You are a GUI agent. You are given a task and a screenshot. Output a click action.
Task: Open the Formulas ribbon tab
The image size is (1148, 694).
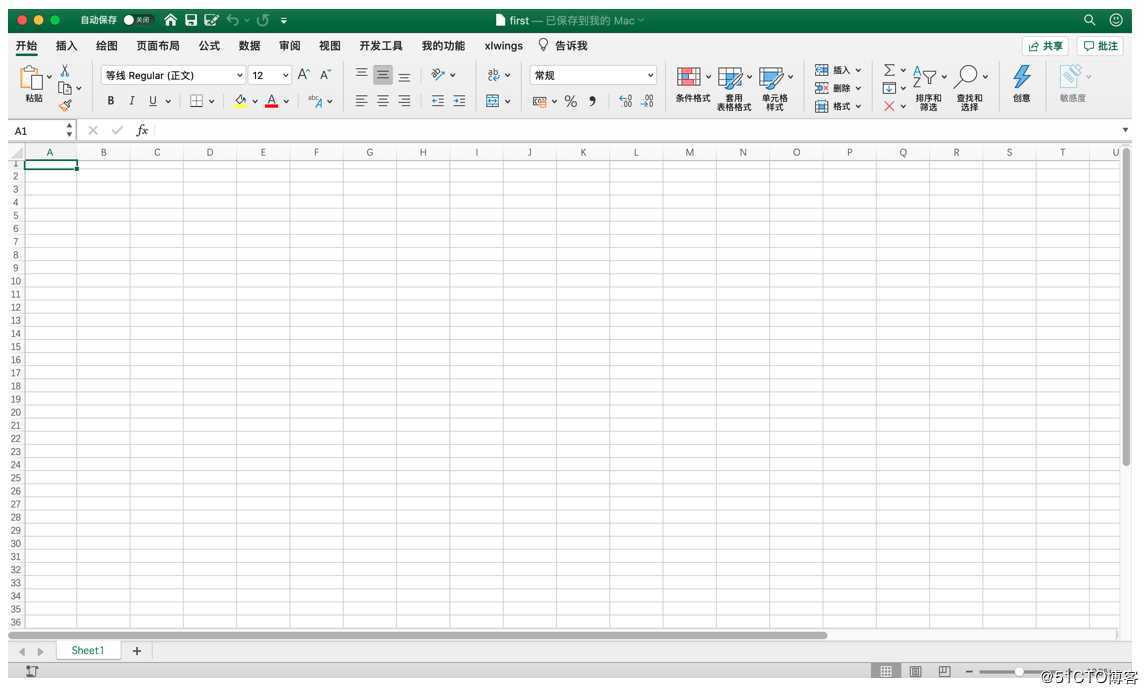(209, 45)
